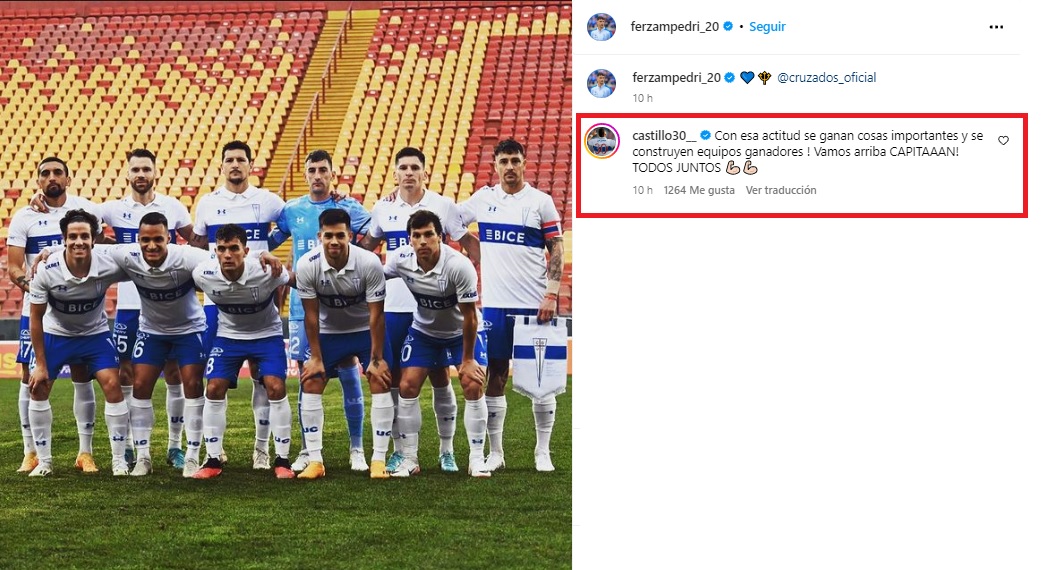The image size is (1046, 570).
Task: Click the verified badge next to ferzampedri_20 in the header
Action: (728, 27)
